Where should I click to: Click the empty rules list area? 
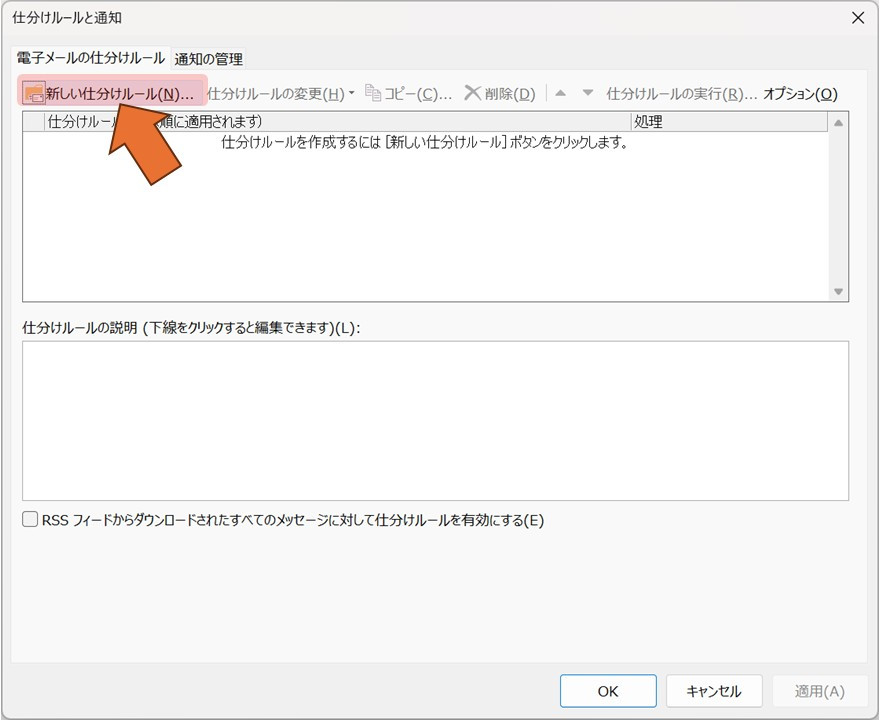425,220
